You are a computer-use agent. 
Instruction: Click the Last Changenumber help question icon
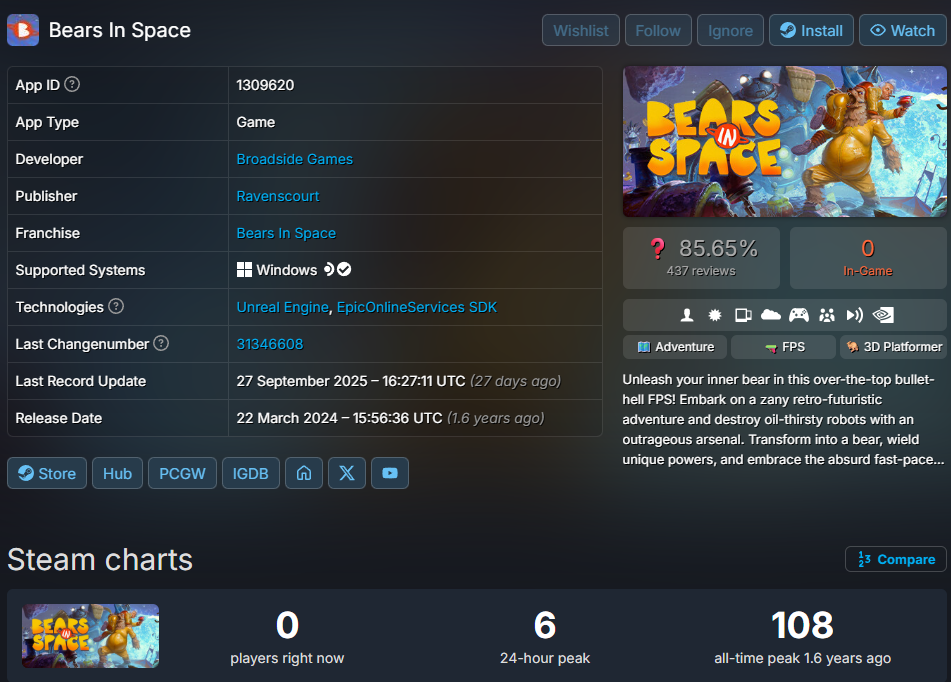point(161,343)
